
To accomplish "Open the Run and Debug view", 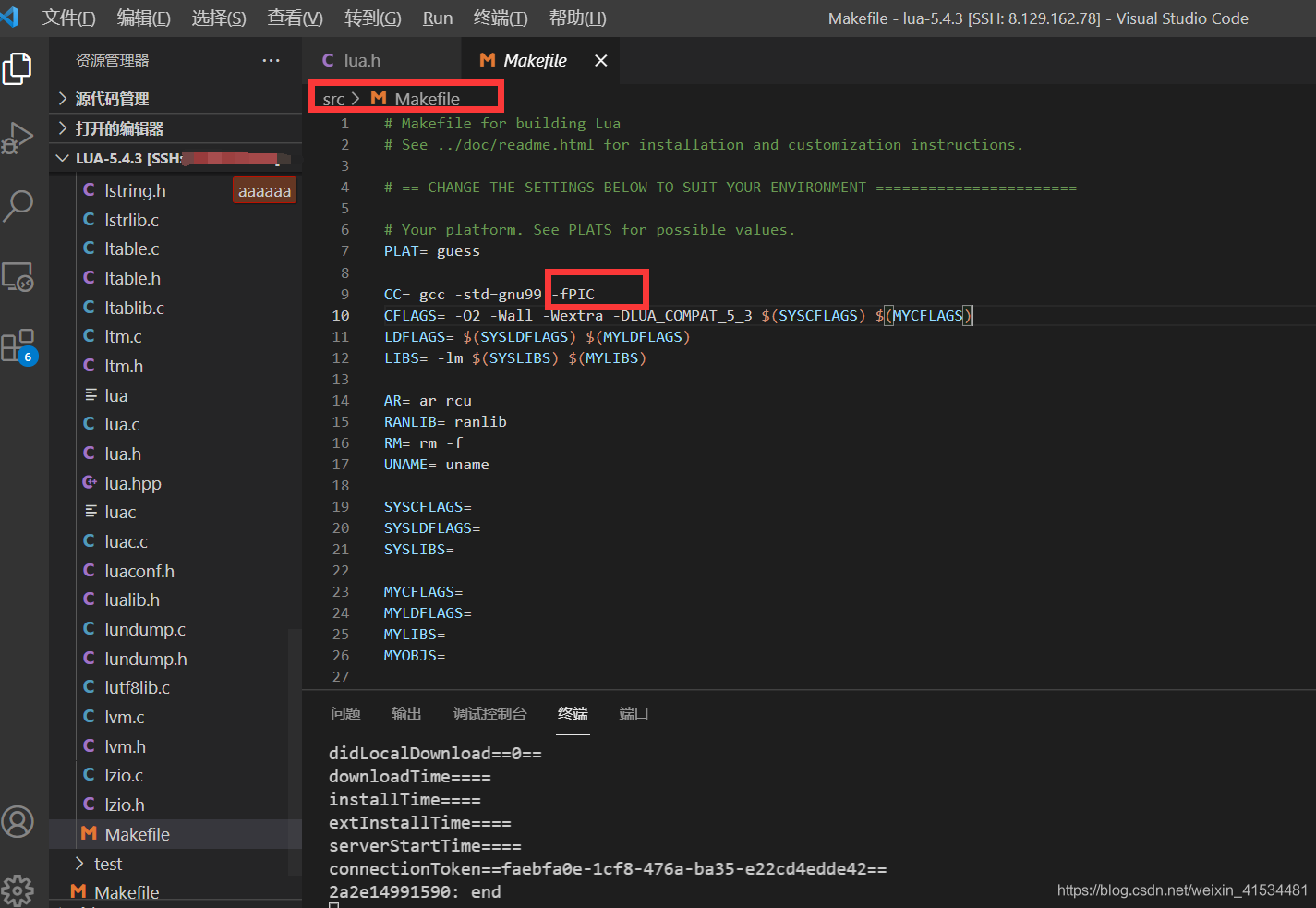I will click(18, 138).
